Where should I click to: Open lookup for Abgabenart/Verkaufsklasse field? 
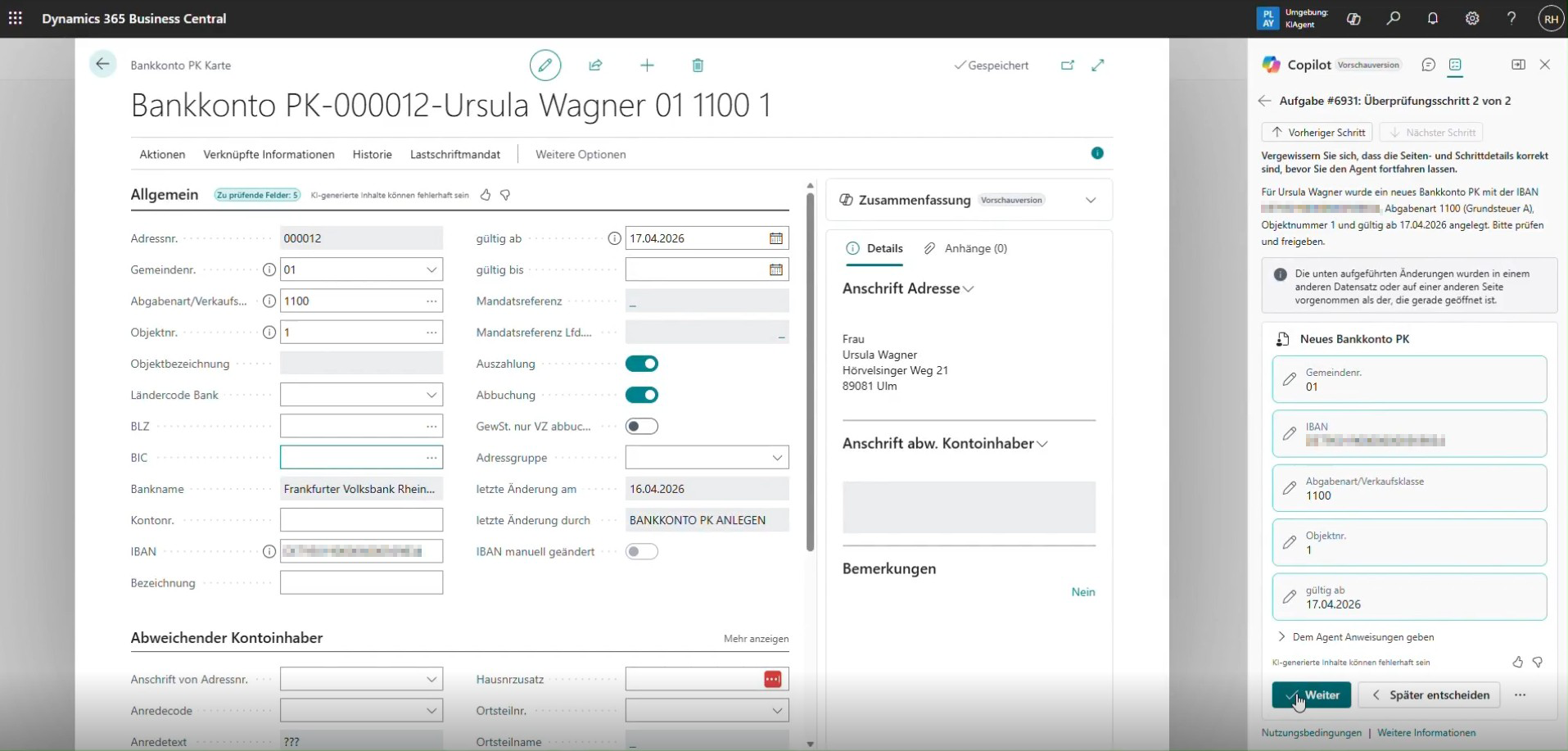click(x=432, y=301)
